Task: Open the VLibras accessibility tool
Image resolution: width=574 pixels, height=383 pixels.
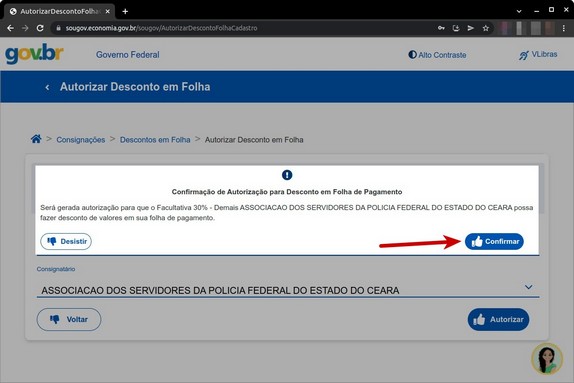Action: tap(538, 55)
